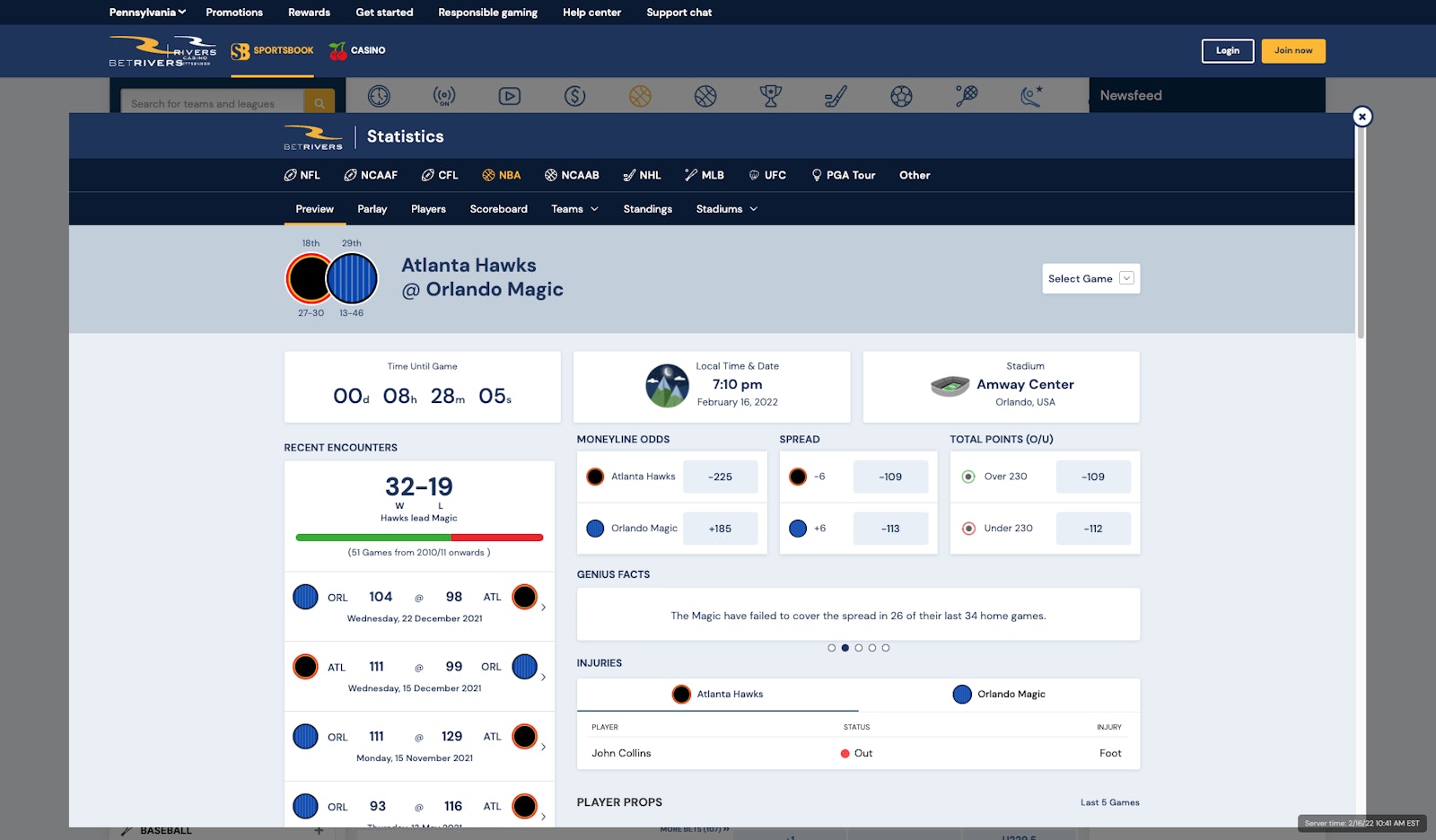Select the trophy icon in sports bar
This screenshot has width=1436, height=840.
[x=770, y=96]
